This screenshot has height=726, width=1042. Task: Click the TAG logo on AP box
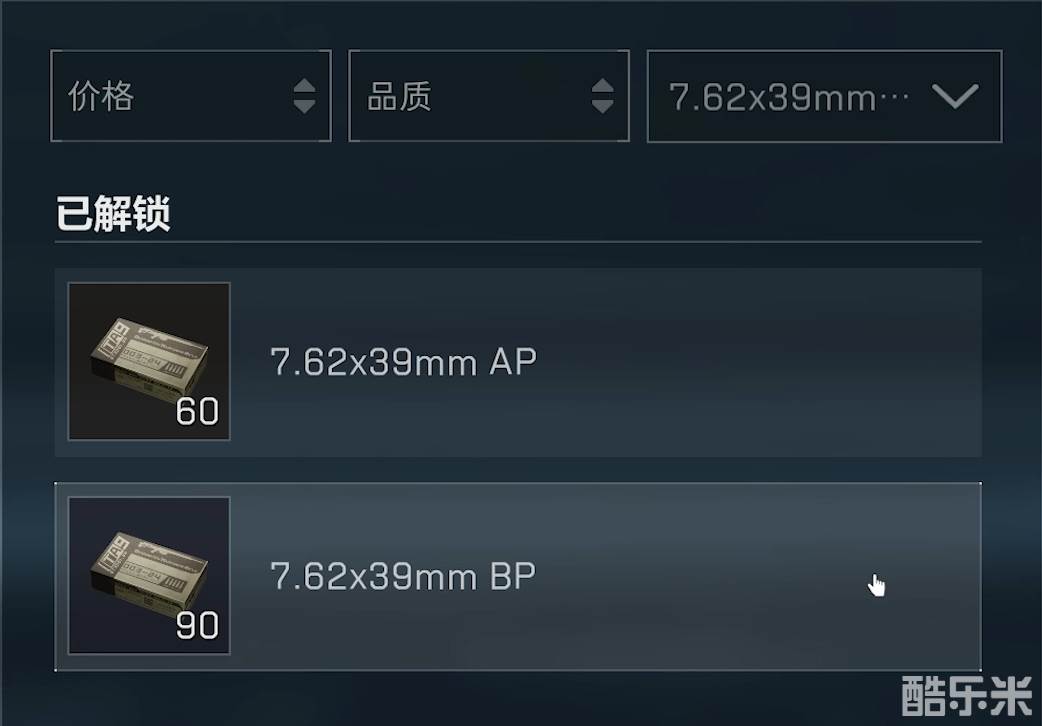pyautogui.click(x=114, y=342)
